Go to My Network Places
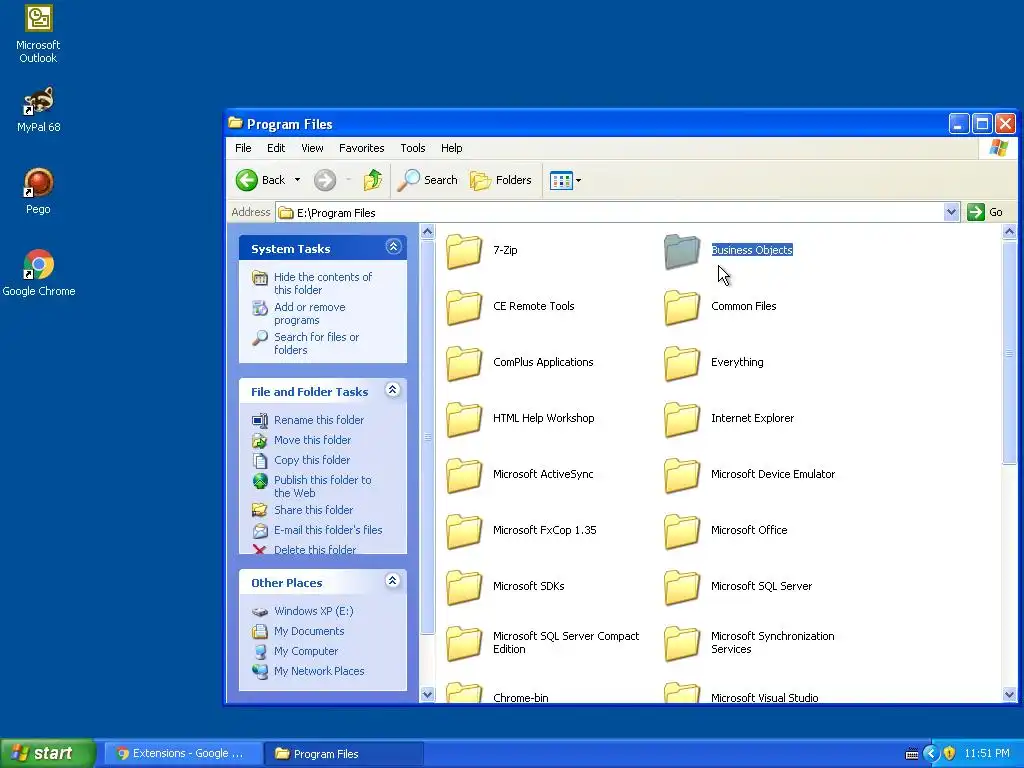Viewport: 1024px width, 768px height. pos(308,671)
